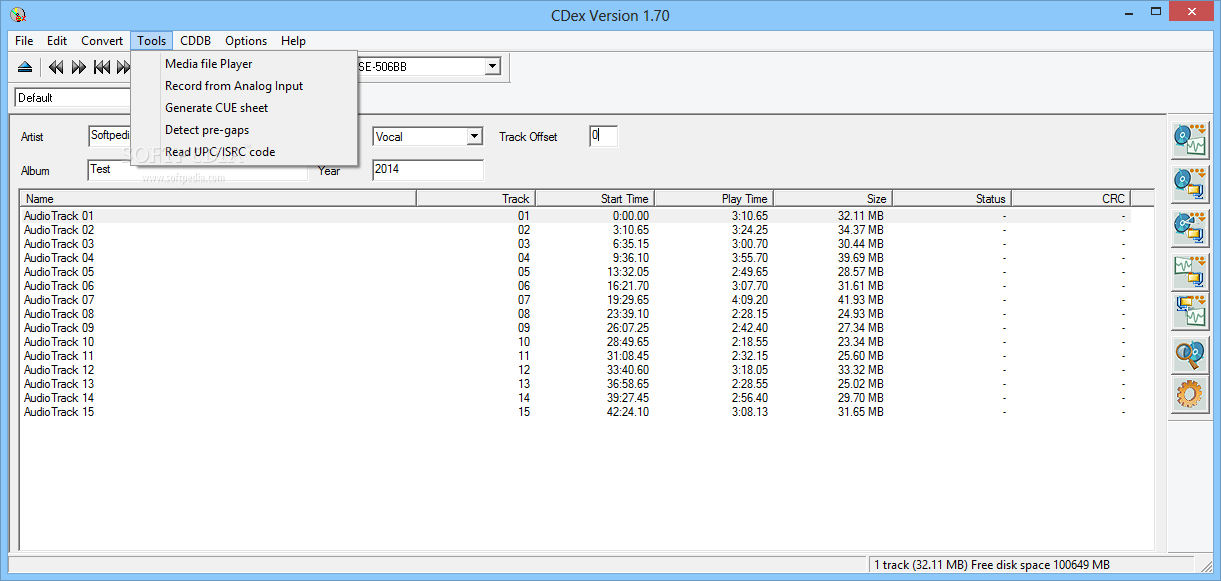Image resolution: width=1221 pixels, height=581 pixels.
Task: Convert compressed audio to WAV icon
Action: click(1189, 311)
